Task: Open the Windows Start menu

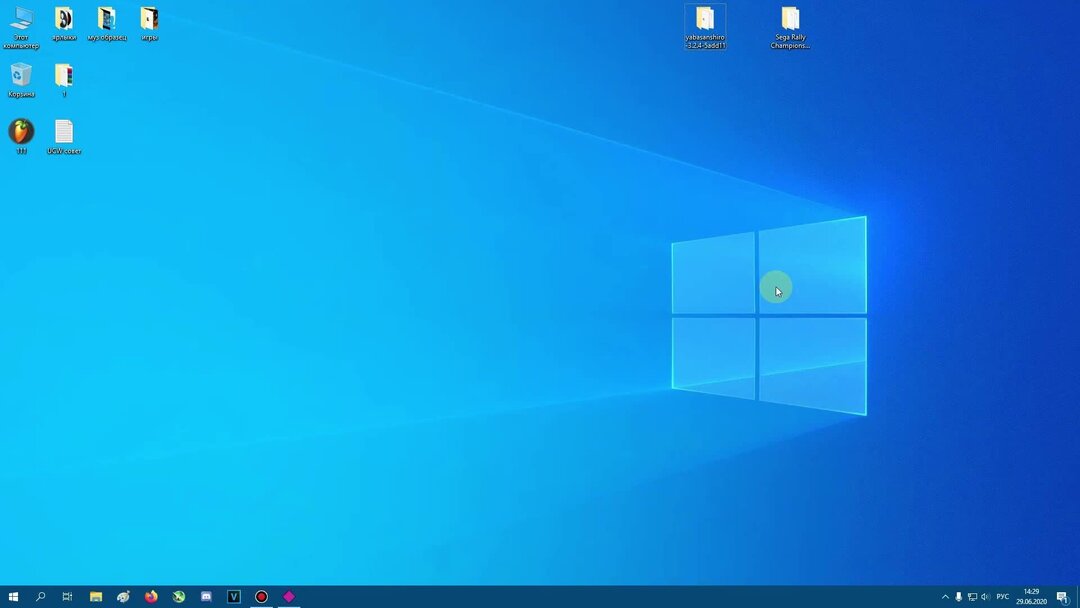Action: coord(13,596)
